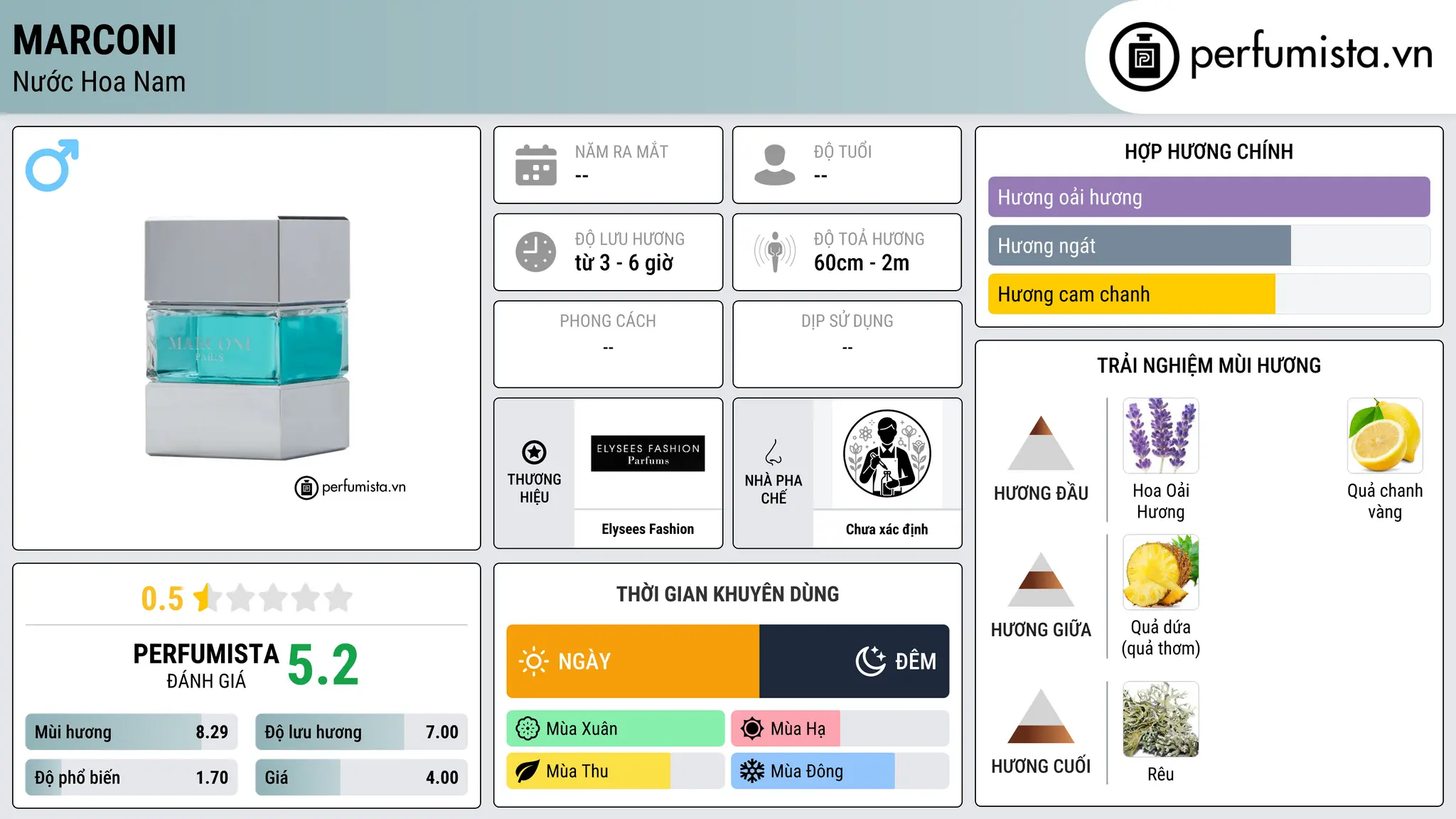The width and height of the screenshot is (1456, 819).
Task: Click the Phong cách card
Action: [608, 344]
